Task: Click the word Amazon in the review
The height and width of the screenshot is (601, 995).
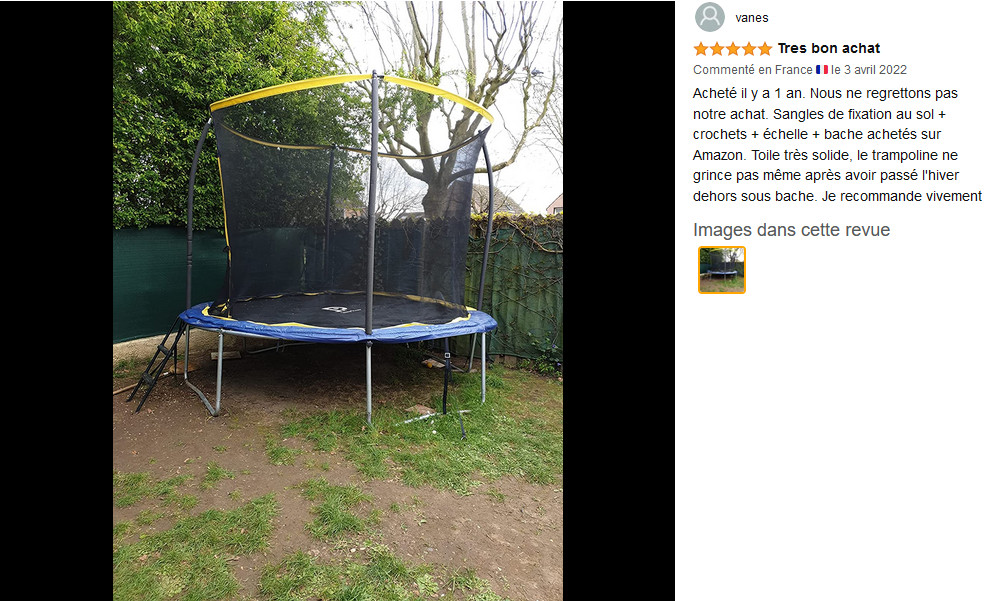Action: point(718,155)
